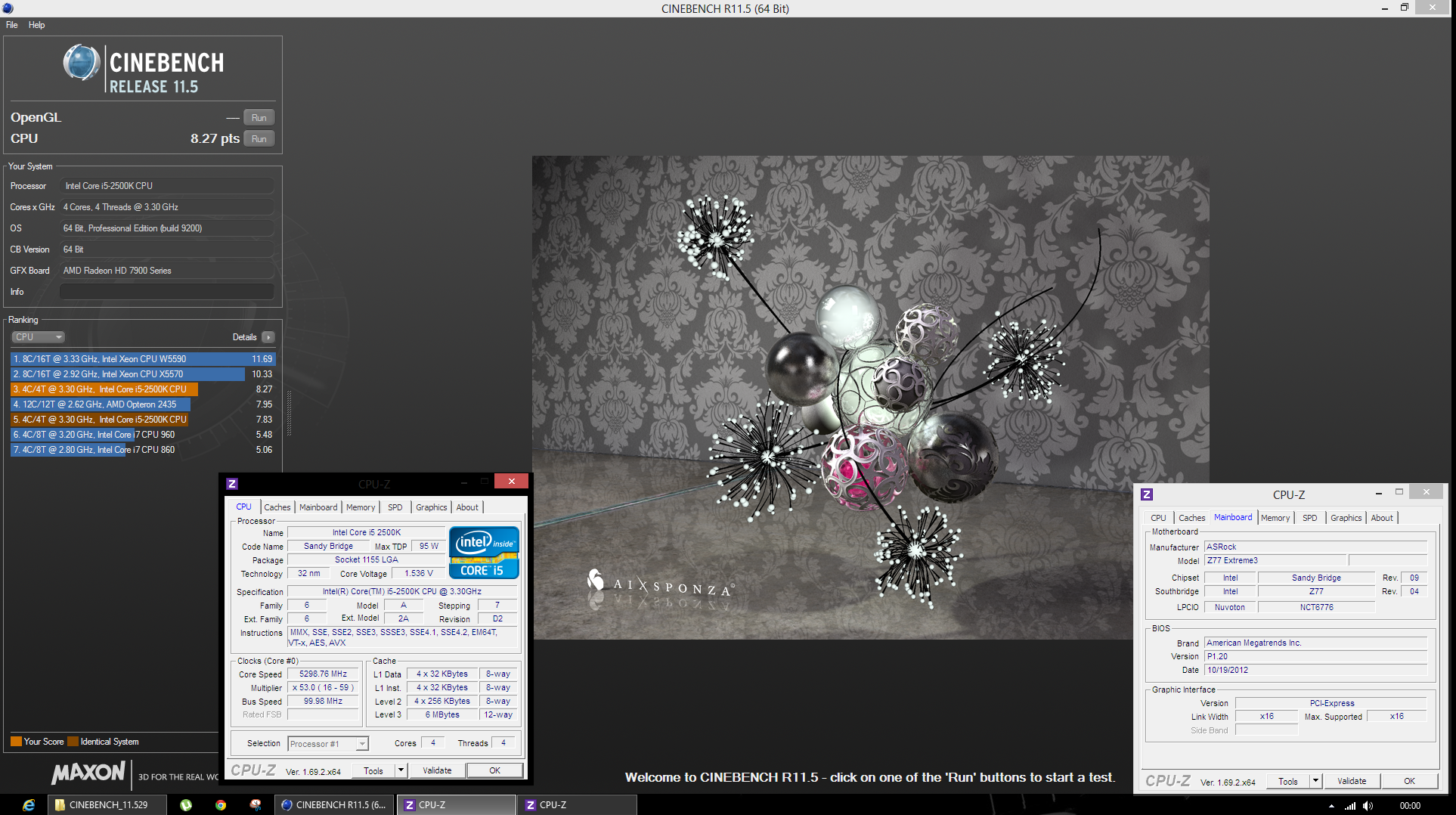
Task: Click Tools button in right CPU-Z
Action: coord(1288,782)
